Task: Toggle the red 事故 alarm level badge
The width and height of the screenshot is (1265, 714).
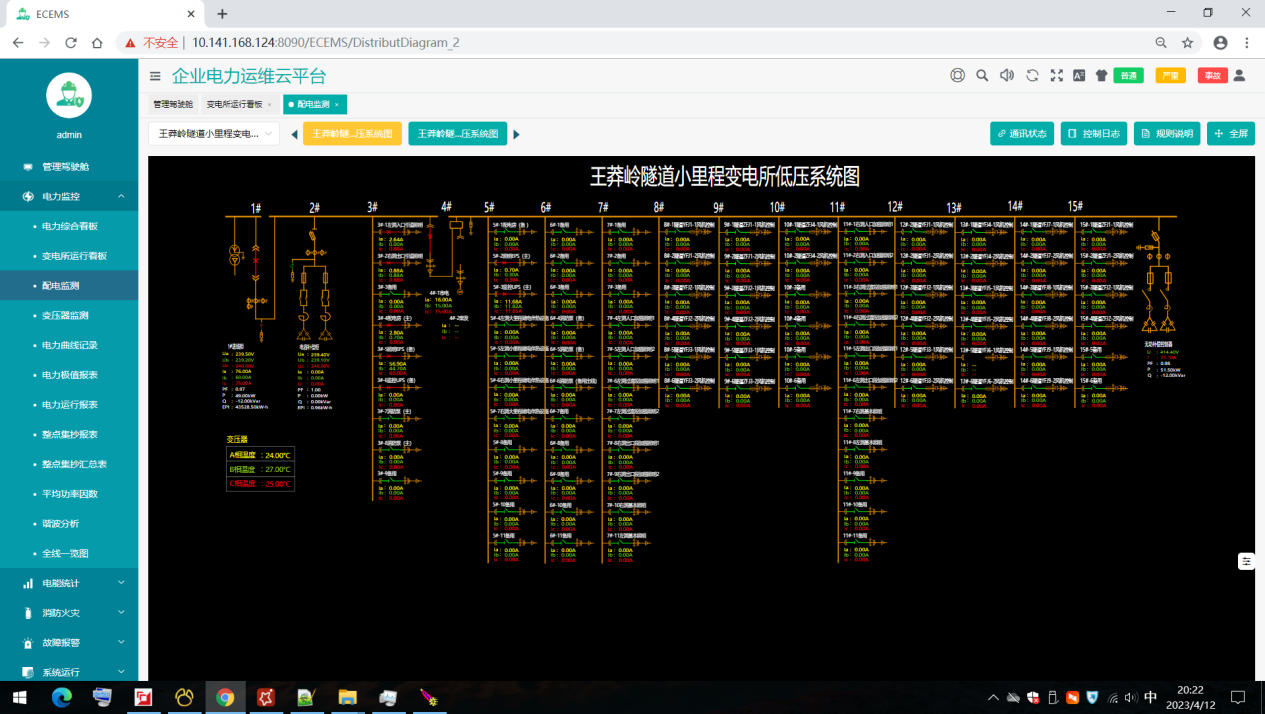Action: pyautogui.click(x=1212, y=76)
